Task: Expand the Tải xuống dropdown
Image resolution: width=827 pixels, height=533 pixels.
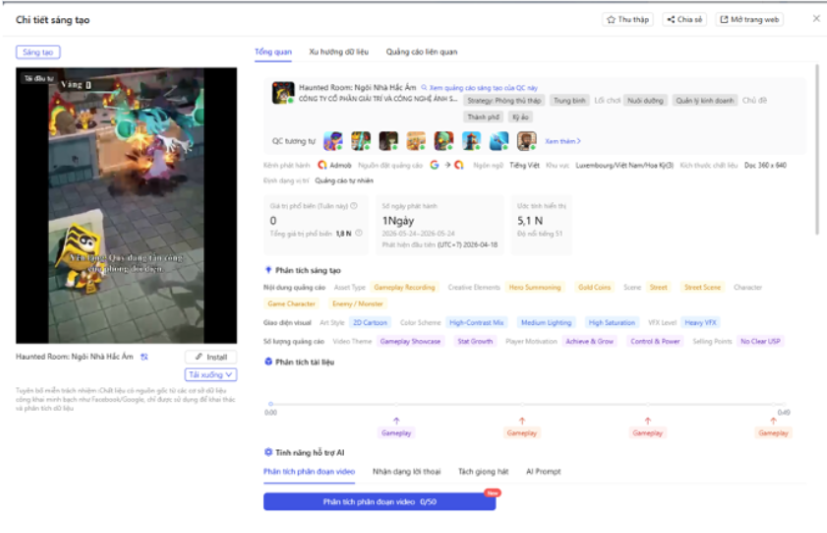Action: pyautogui.click(x=211, y=374)
